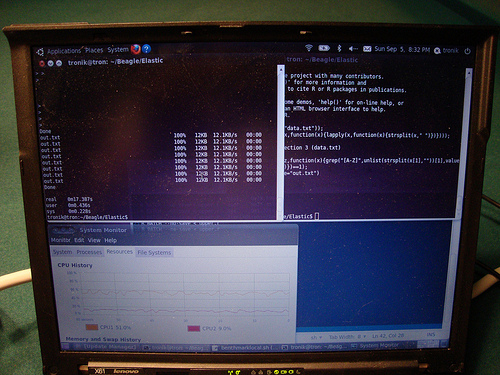Screen dimensions: 500x375
Task: Click the Ln 42, Col 28 status entry
Action: point(388,336)
